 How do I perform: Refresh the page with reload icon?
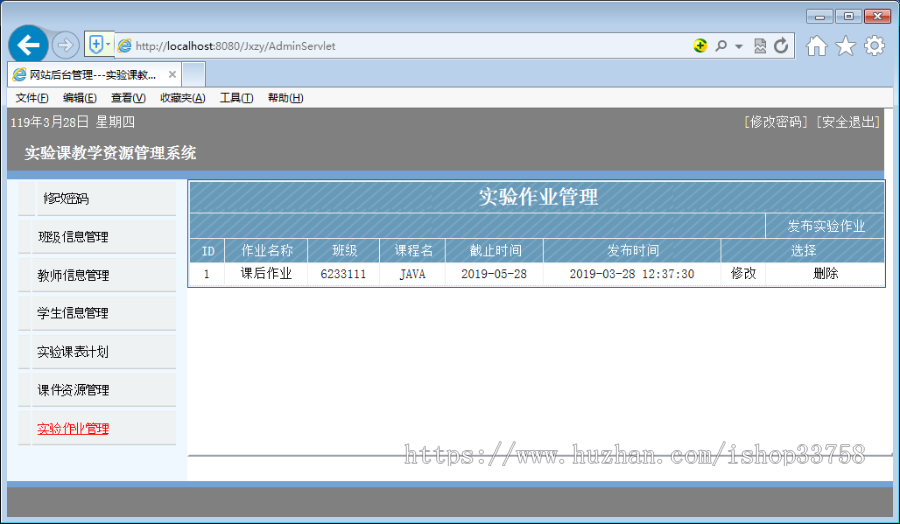pos(781,45)
